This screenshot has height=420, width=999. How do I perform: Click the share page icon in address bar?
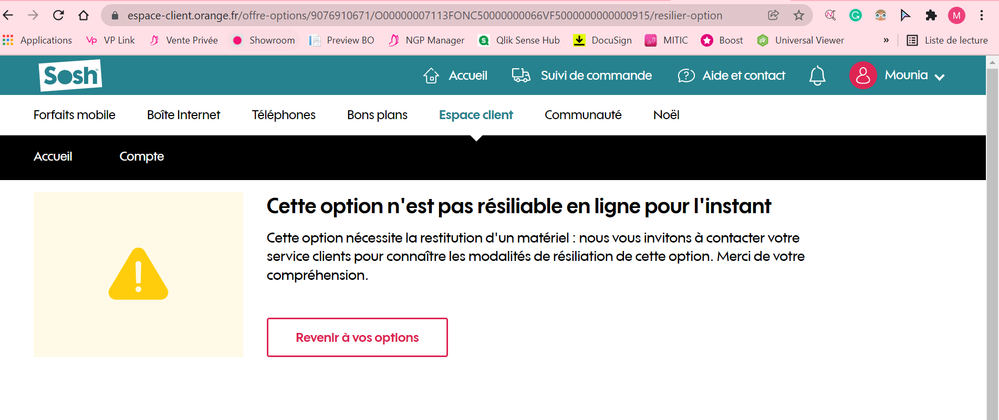(773, 16)
